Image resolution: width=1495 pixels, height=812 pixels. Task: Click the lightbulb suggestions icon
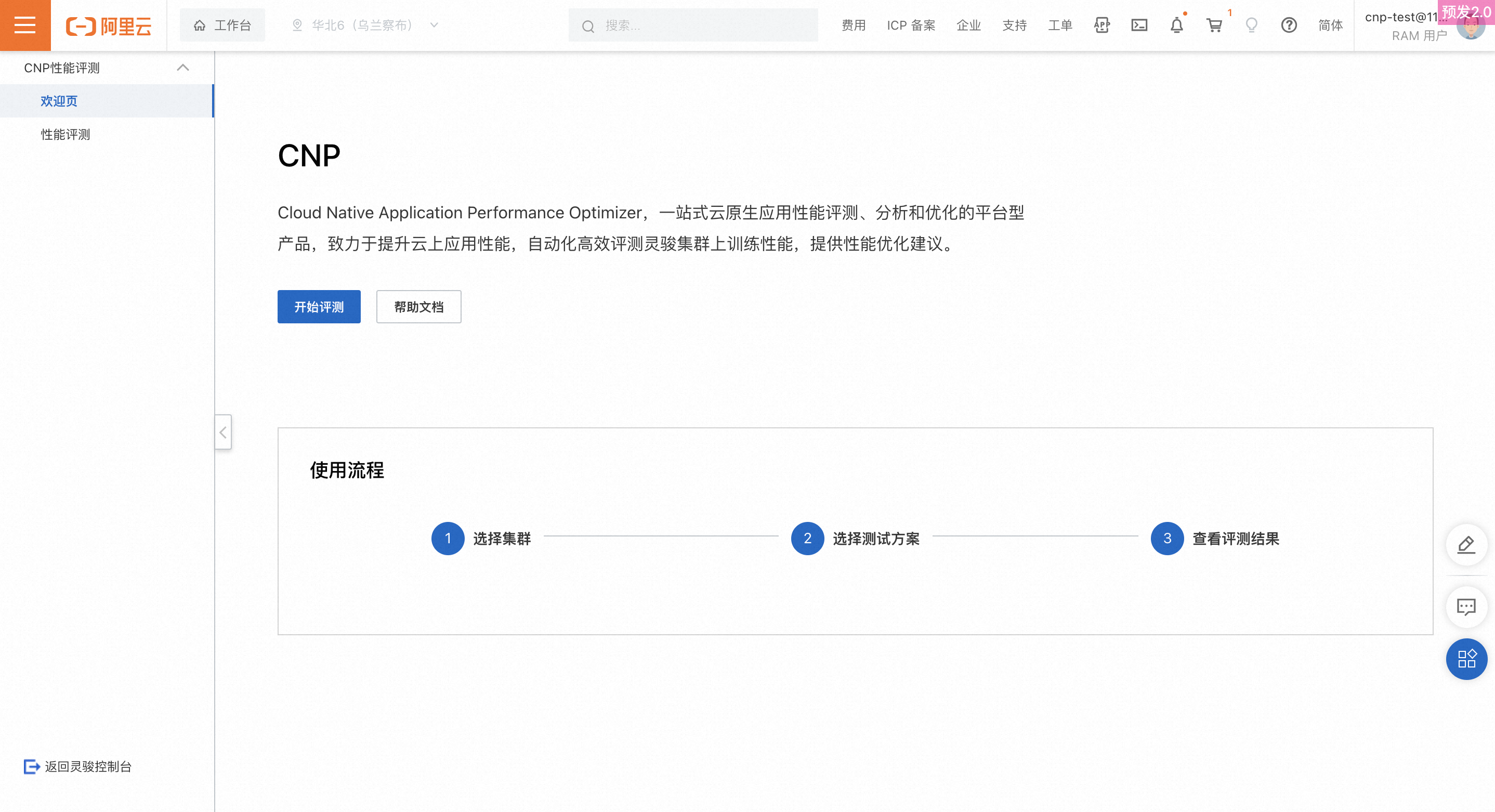pos(1251,25)
